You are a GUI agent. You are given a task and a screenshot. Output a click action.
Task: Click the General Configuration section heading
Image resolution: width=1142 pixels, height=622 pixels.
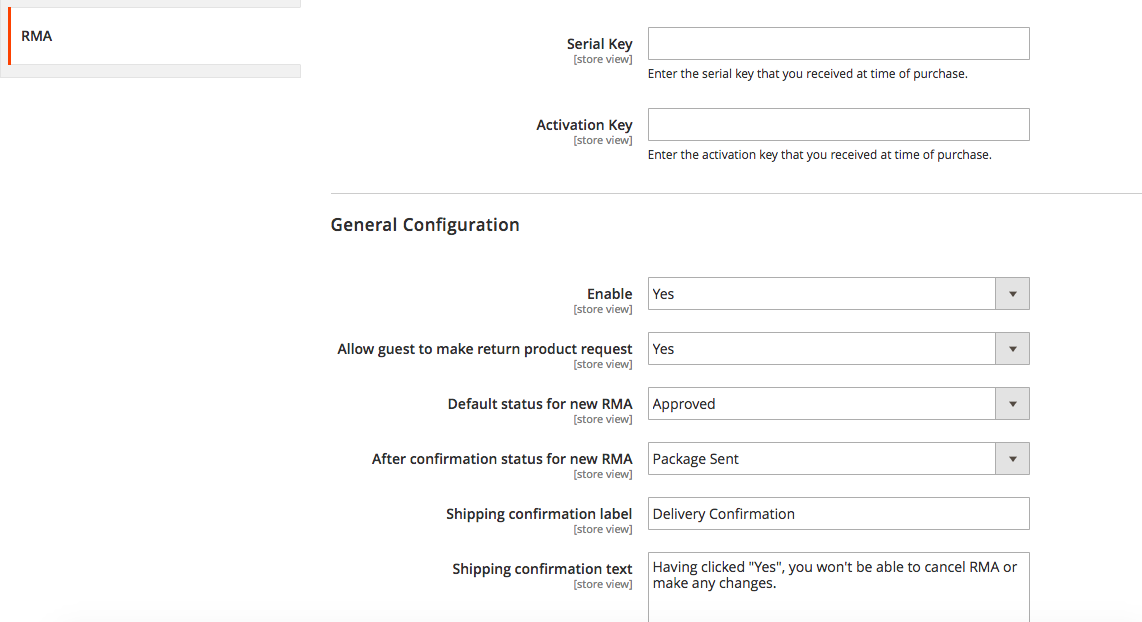(425, 224)
